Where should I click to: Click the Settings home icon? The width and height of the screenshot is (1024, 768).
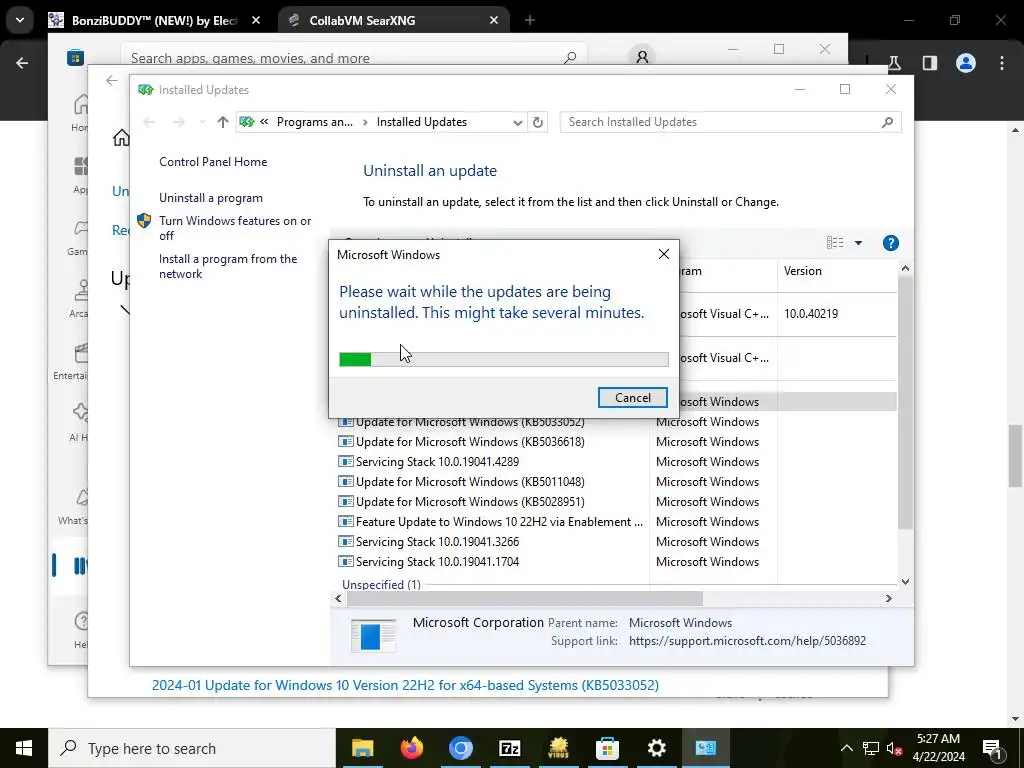(121, 138)
